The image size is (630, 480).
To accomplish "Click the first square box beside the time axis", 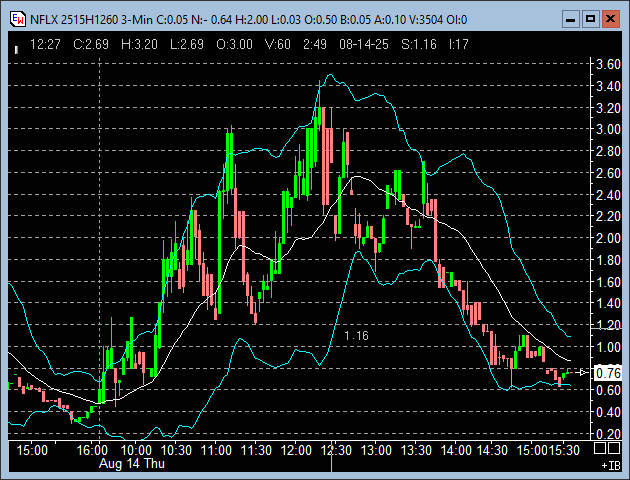I will [x=600, y=448].
